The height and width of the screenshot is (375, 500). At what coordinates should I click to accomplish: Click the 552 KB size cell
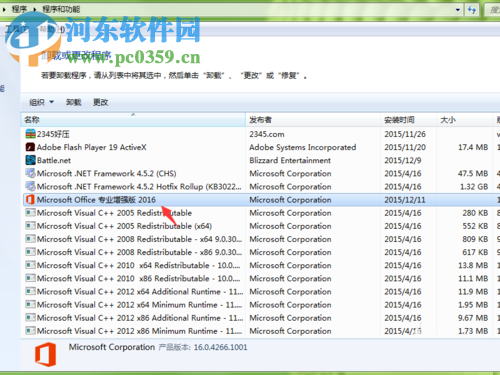click(x=475, y=226)
